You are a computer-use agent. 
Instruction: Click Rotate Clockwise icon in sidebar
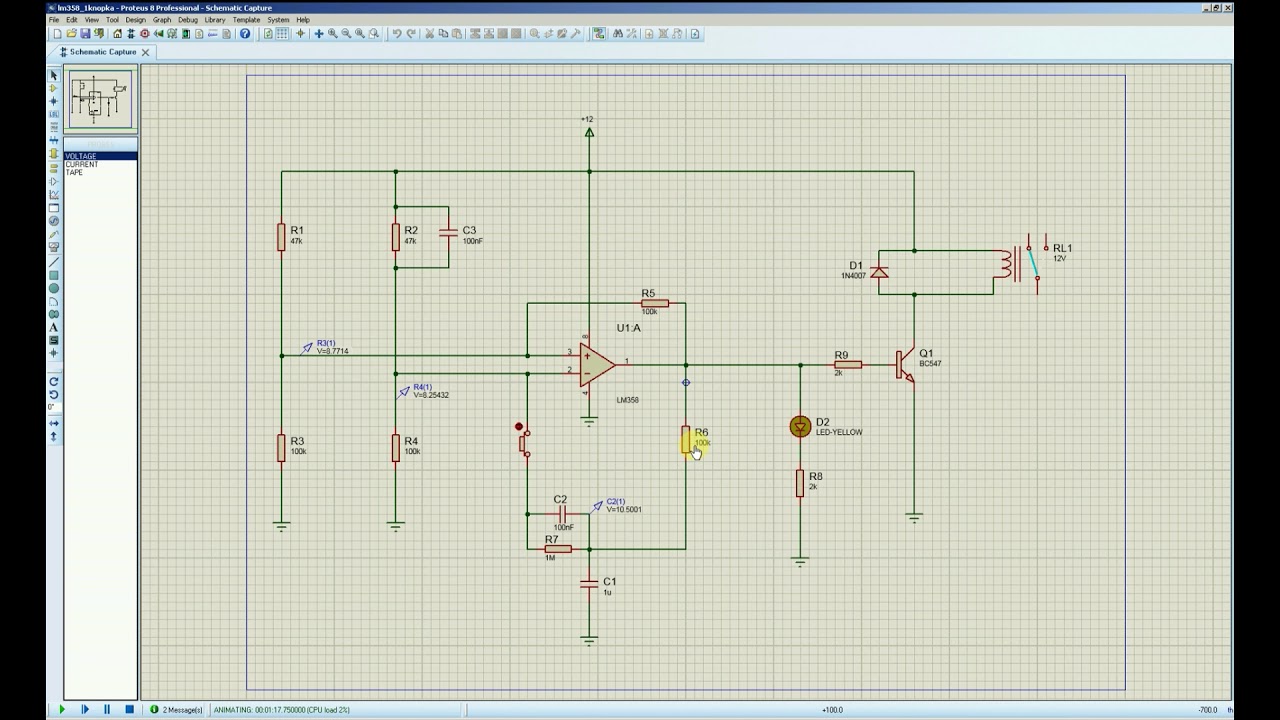click(x=54, y=381)
